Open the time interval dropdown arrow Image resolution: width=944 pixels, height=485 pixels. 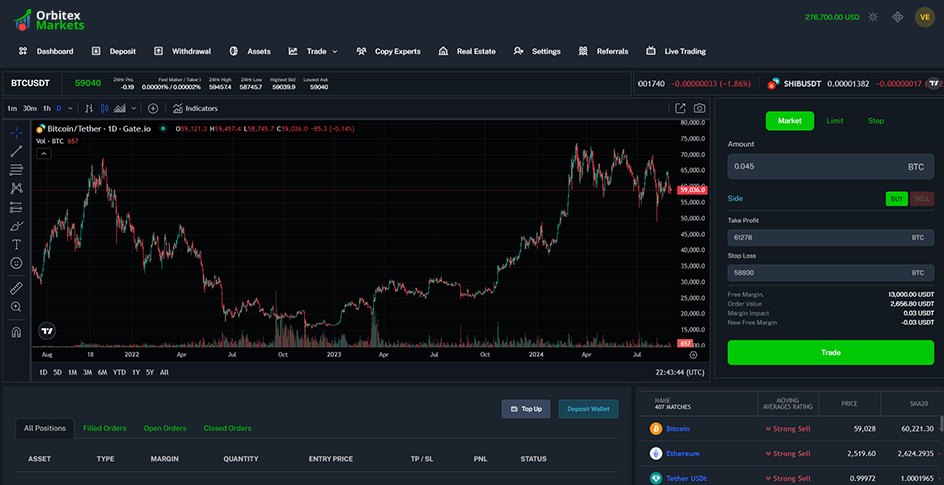coord(71,108)
